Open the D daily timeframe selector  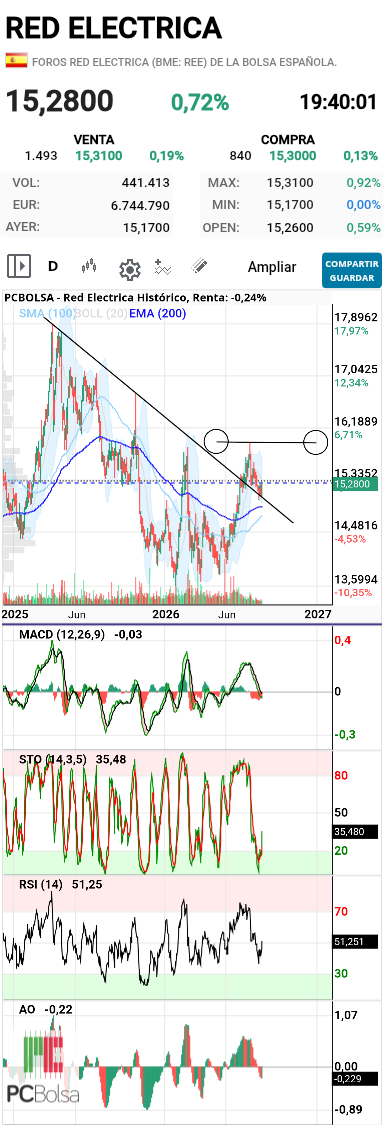tap(52, 267)
